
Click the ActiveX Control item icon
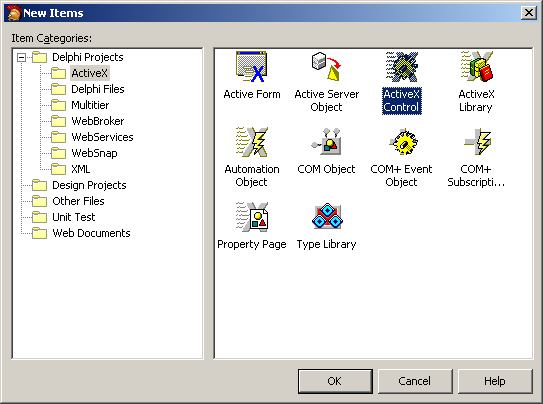402,67
